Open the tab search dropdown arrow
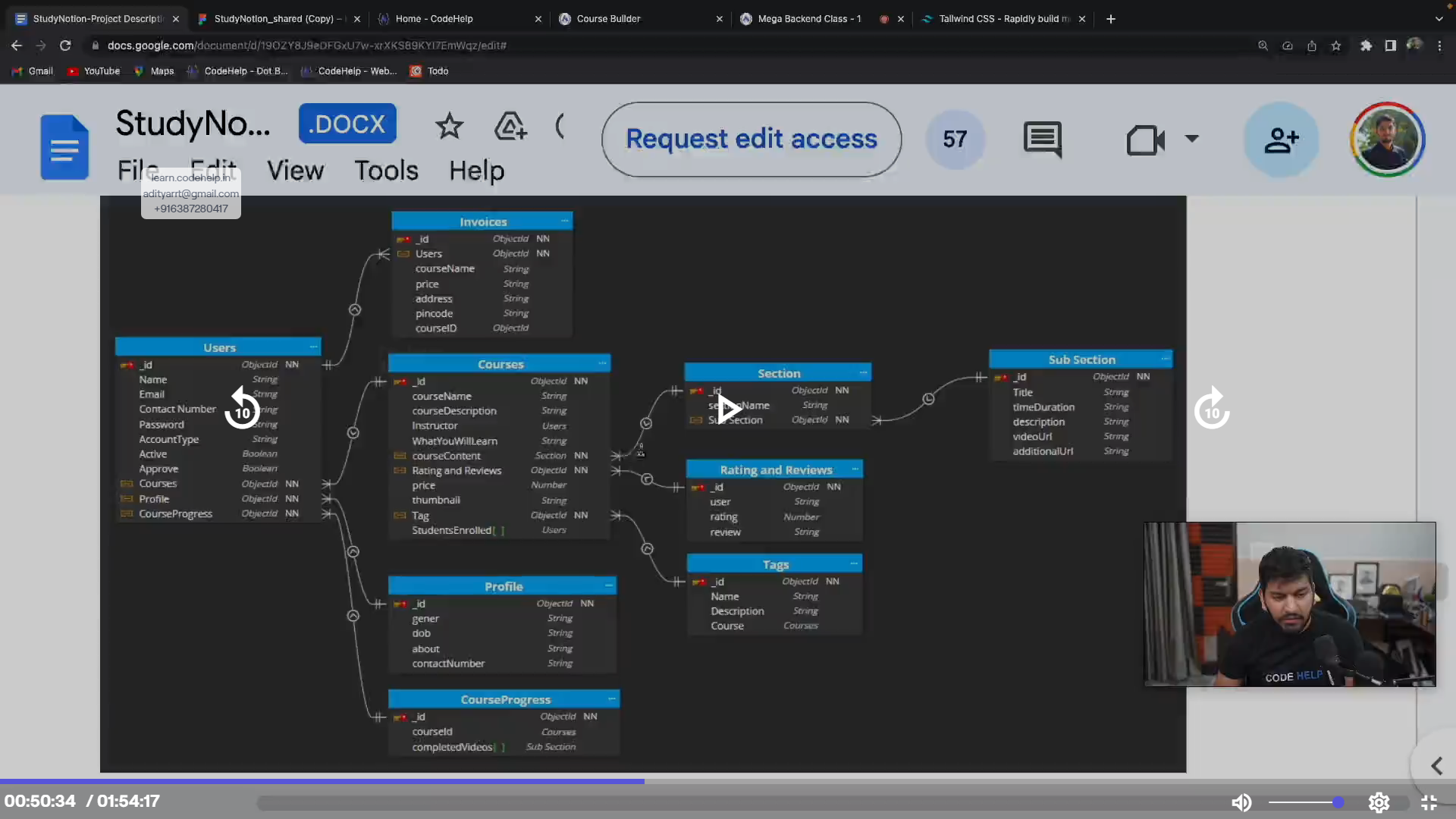The height and width of the screenshot is (819, 1456). coord(1439,19)
